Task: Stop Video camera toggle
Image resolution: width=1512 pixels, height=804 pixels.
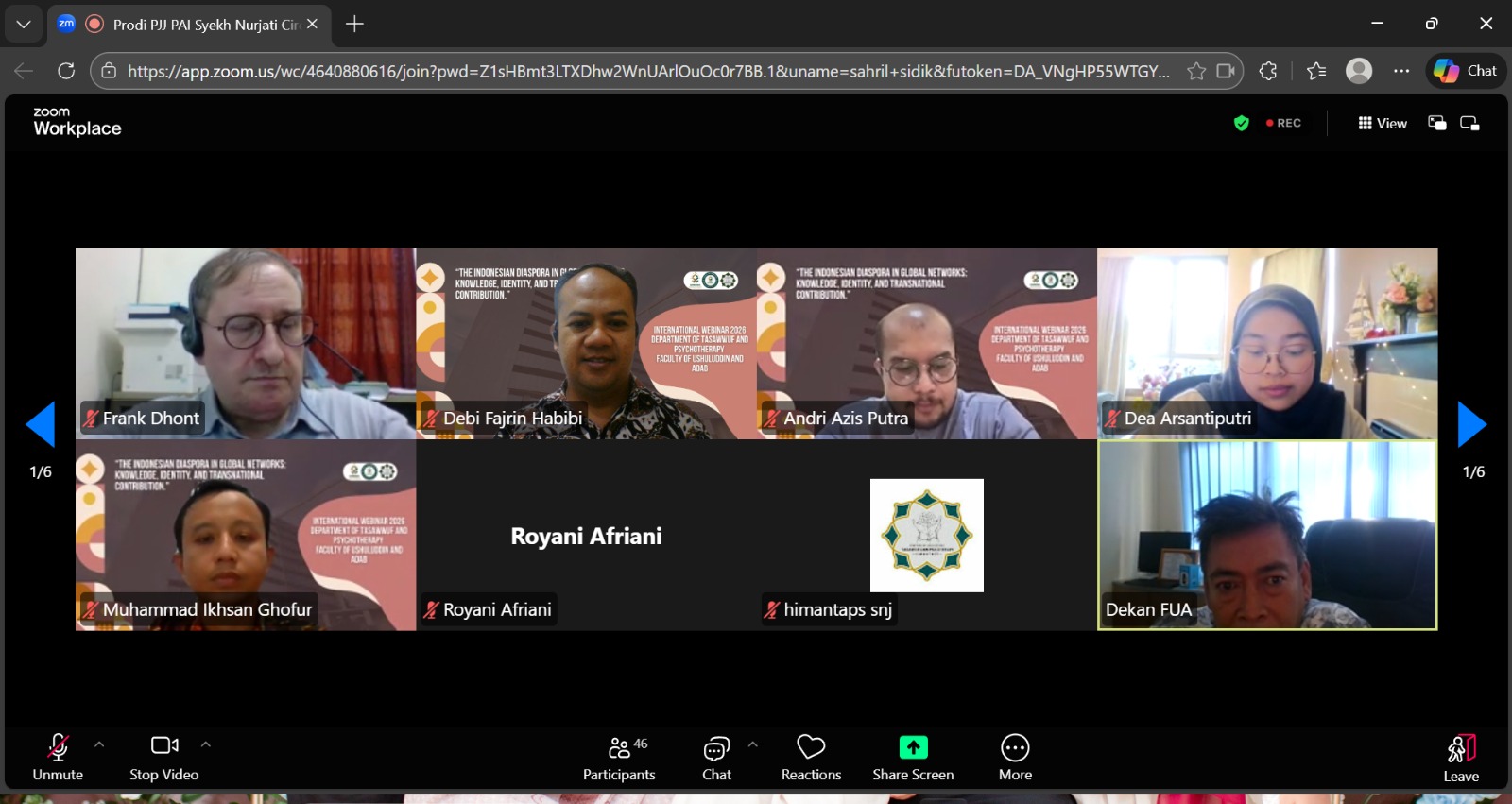Action: coord(164,757)
